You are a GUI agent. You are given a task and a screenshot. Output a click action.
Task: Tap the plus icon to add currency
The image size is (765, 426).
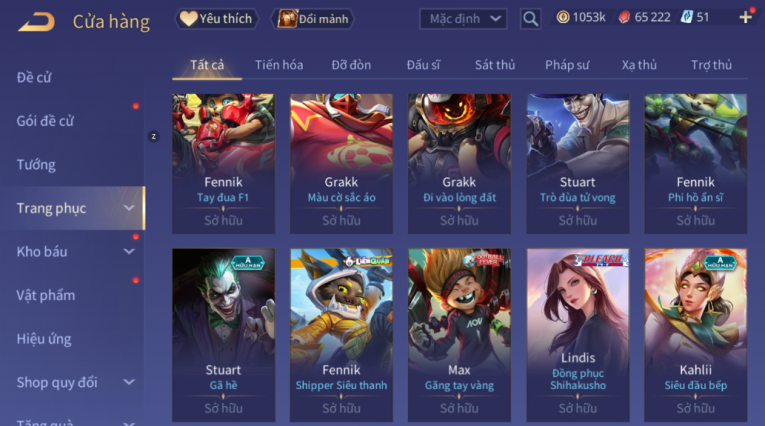(745, 18)
